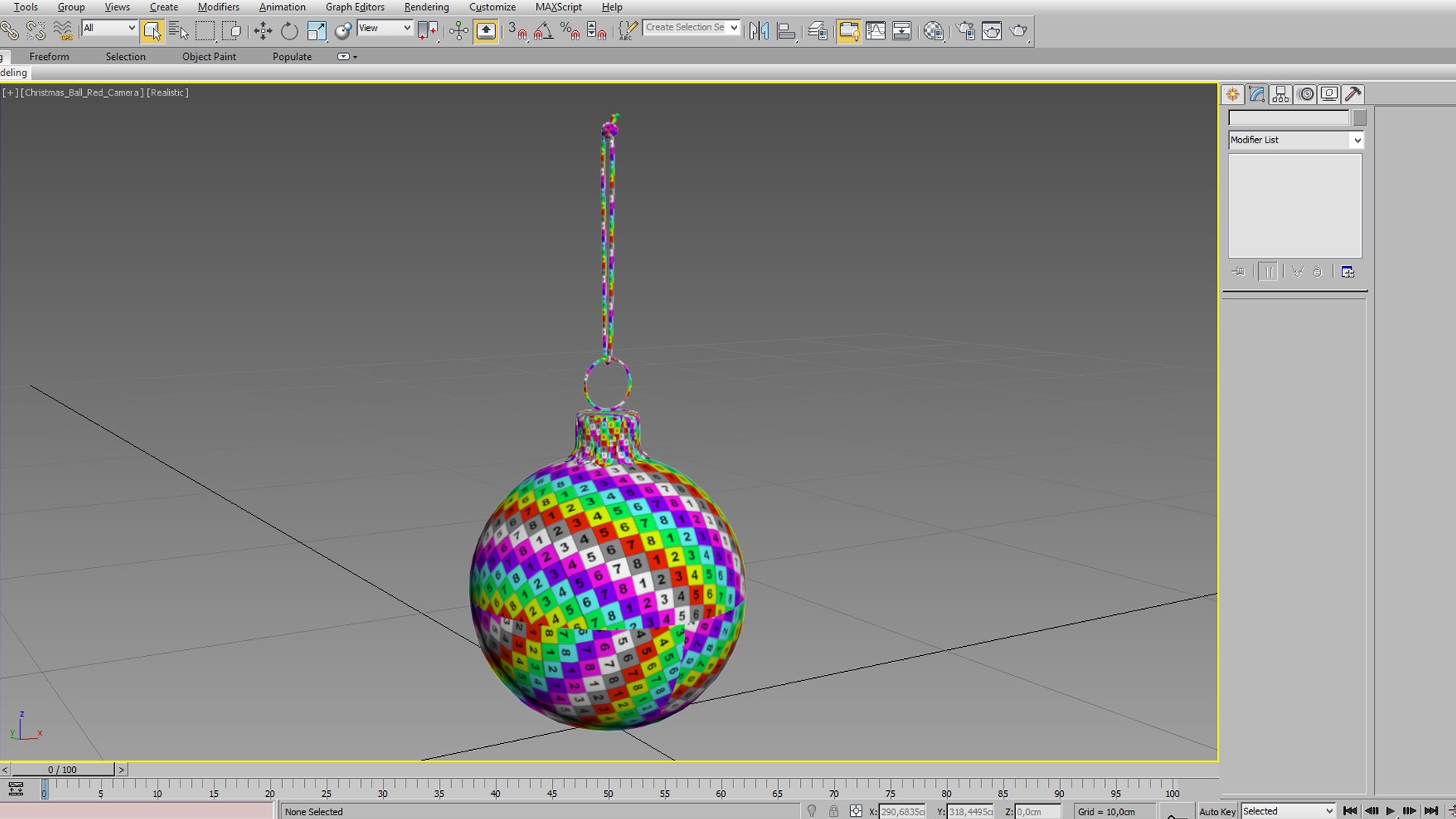Toggle Percent Snap
The image size is (1456, 819).
tap(570, 31)
